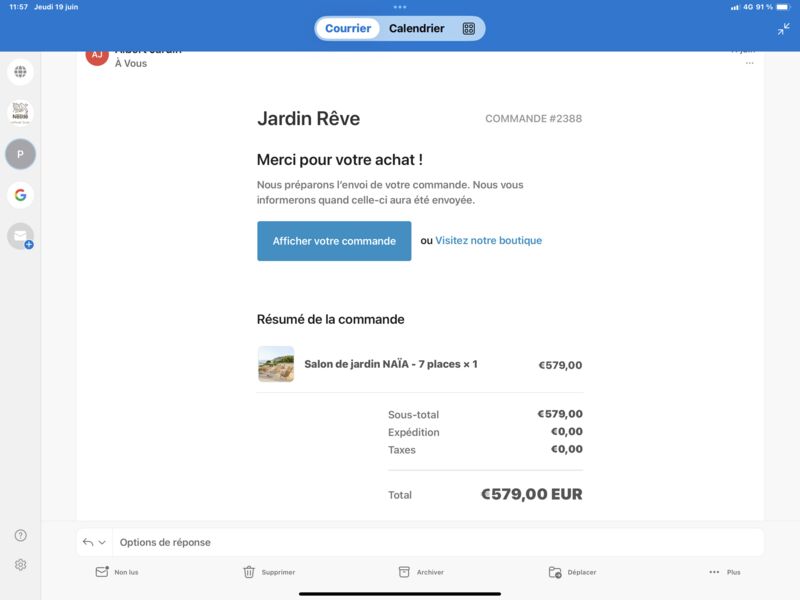Tap the À Vous recipient line

pos(131,63)
